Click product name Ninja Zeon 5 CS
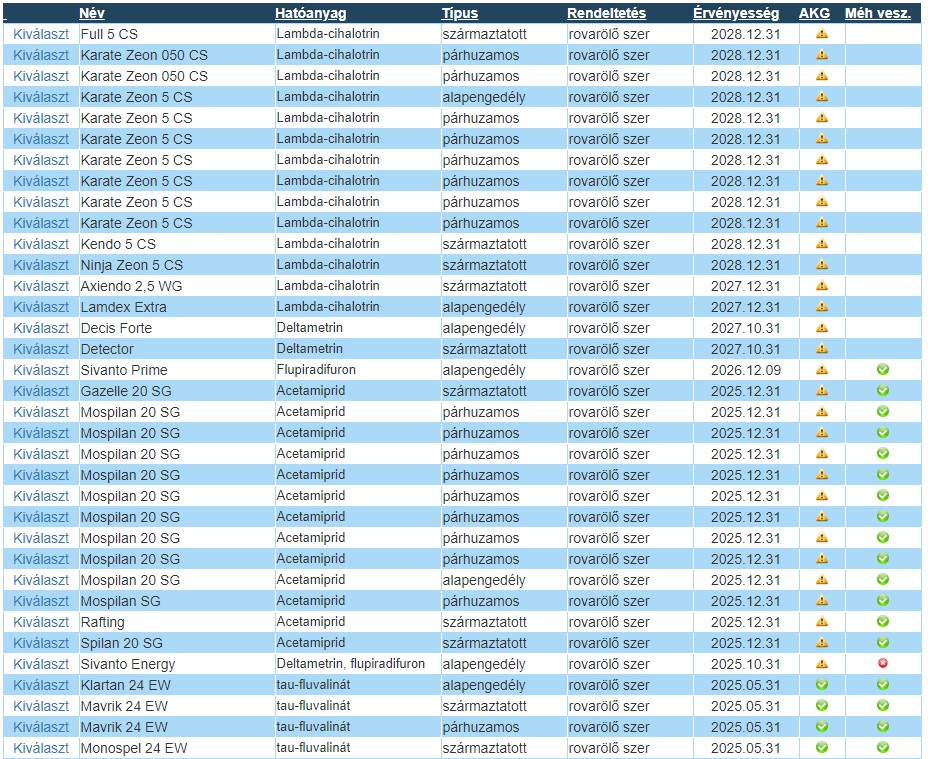This screenshot has height=759, width=928. (132, 265)
